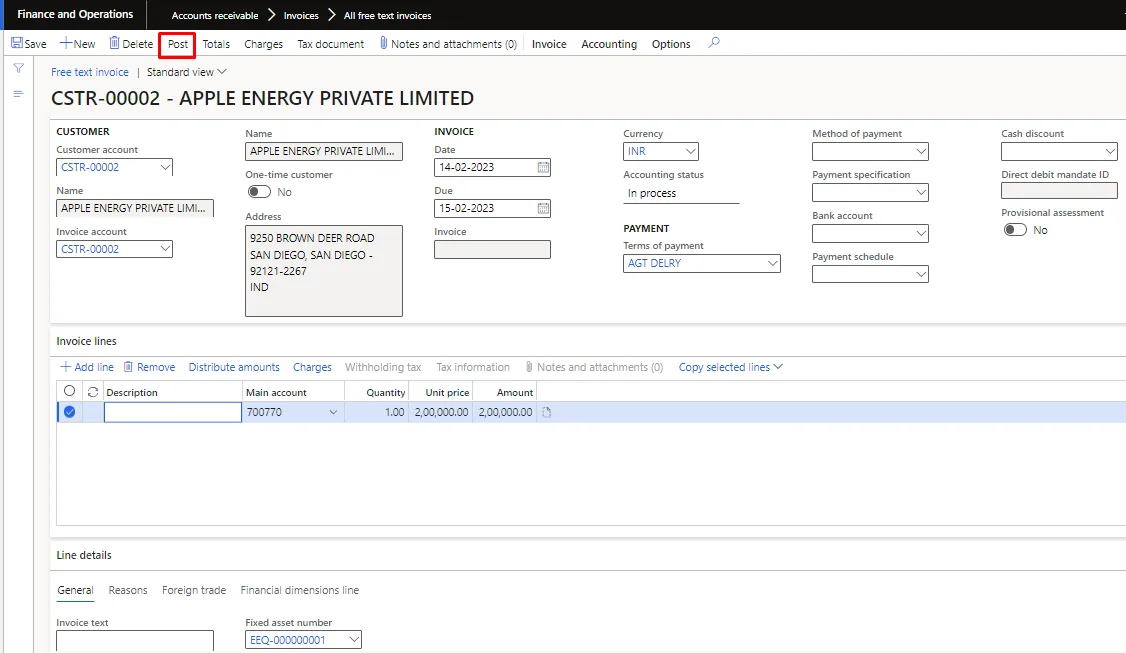1126x653 pixels.
Task: Open Currency INR dropdown
Action: 690,152
